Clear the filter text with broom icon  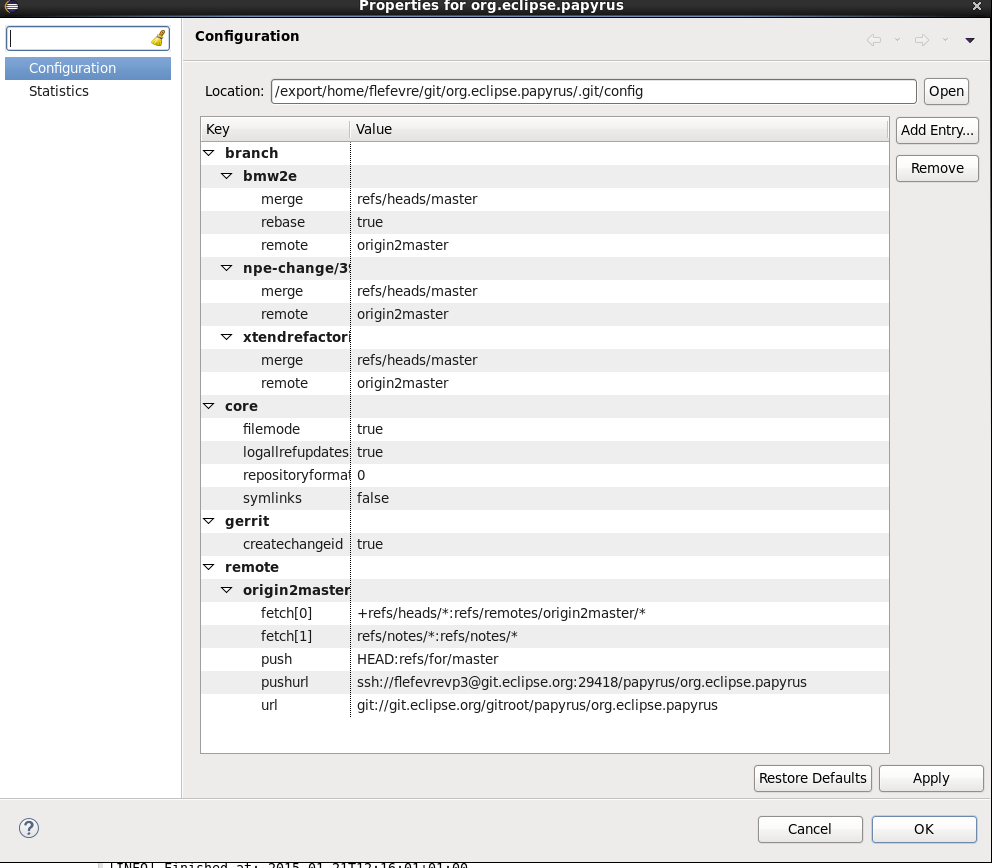(x=158, y=39)
